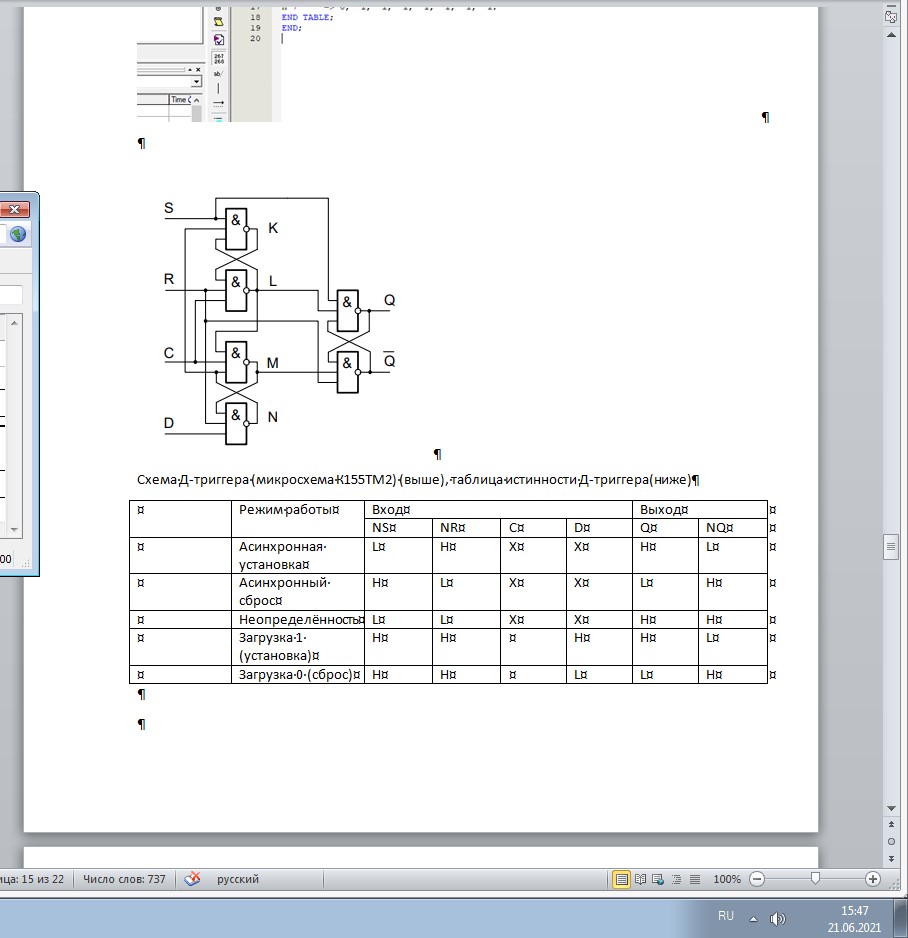The width and height of the screenshot is (908, 938).
Task: Click the caption 'Схема Д-триггера' text
Action: [192, 480]
